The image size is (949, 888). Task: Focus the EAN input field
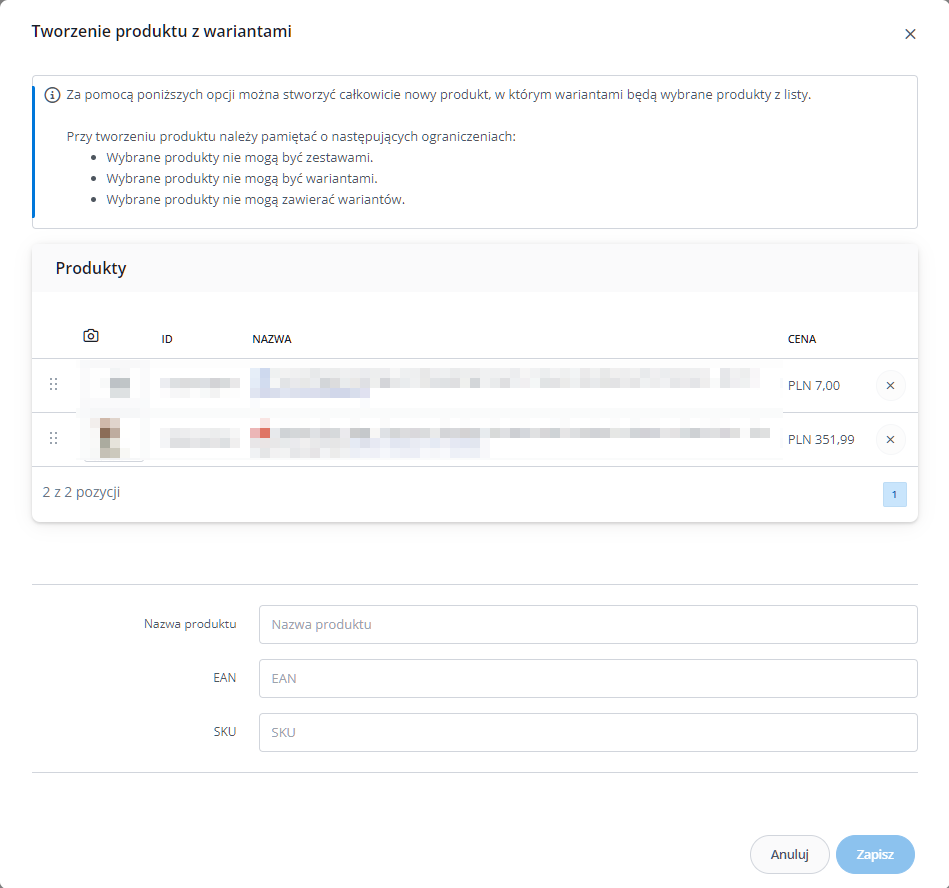click(x=588, y=678)
